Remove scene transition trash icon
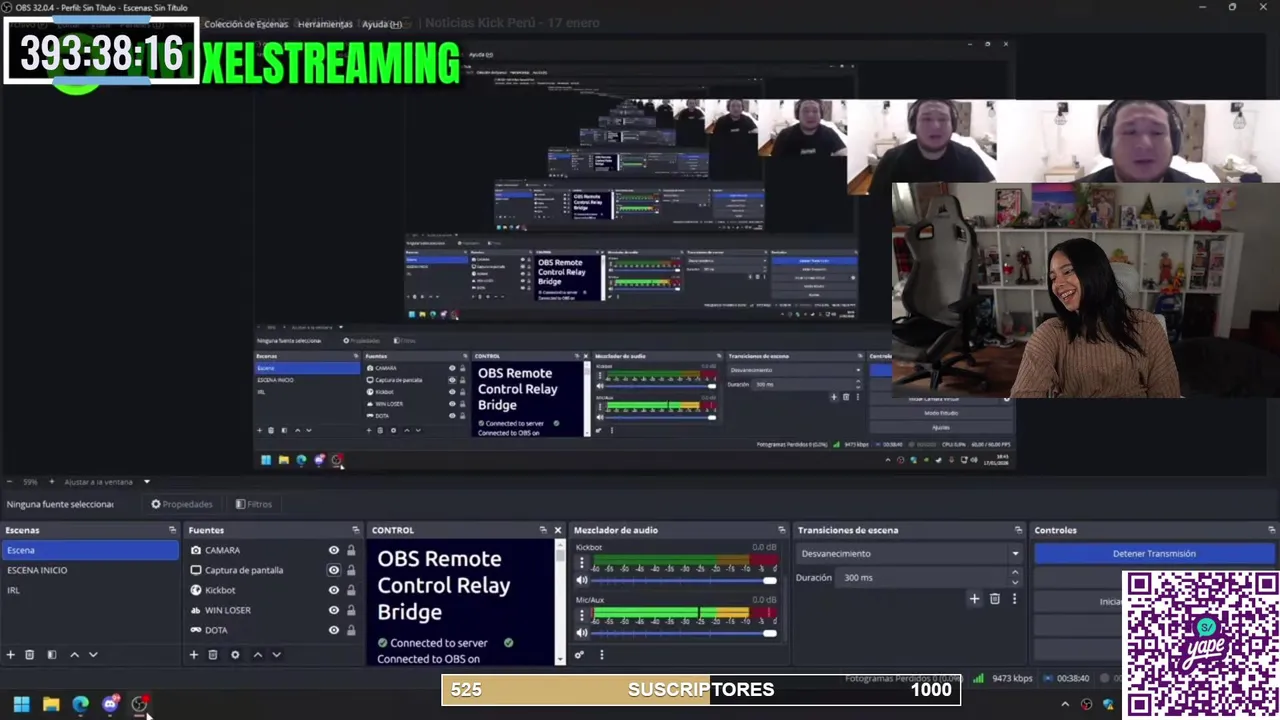 coord(994,599)
